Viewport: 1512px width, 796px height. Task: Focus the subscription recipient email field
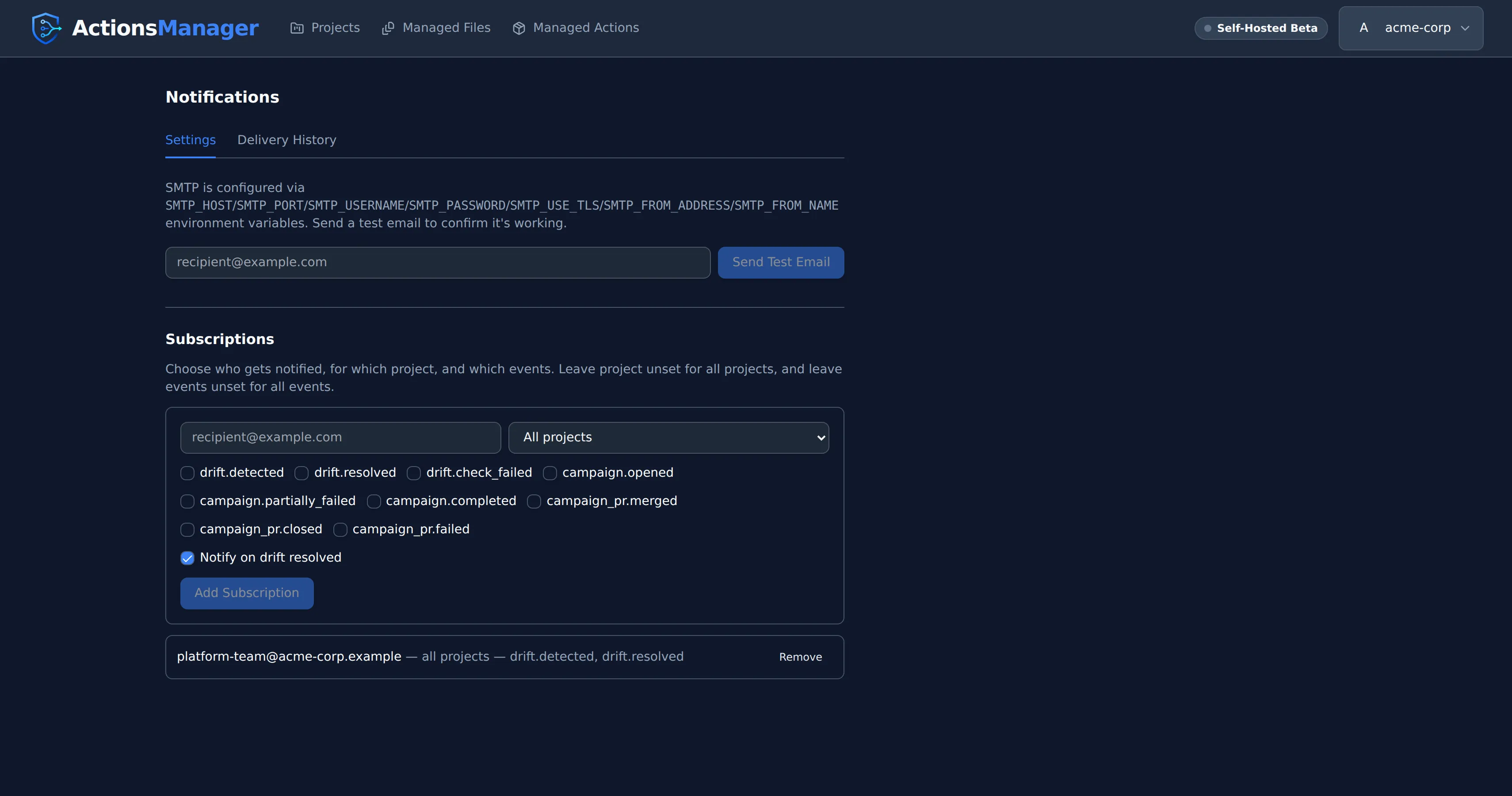click(340, 437)
